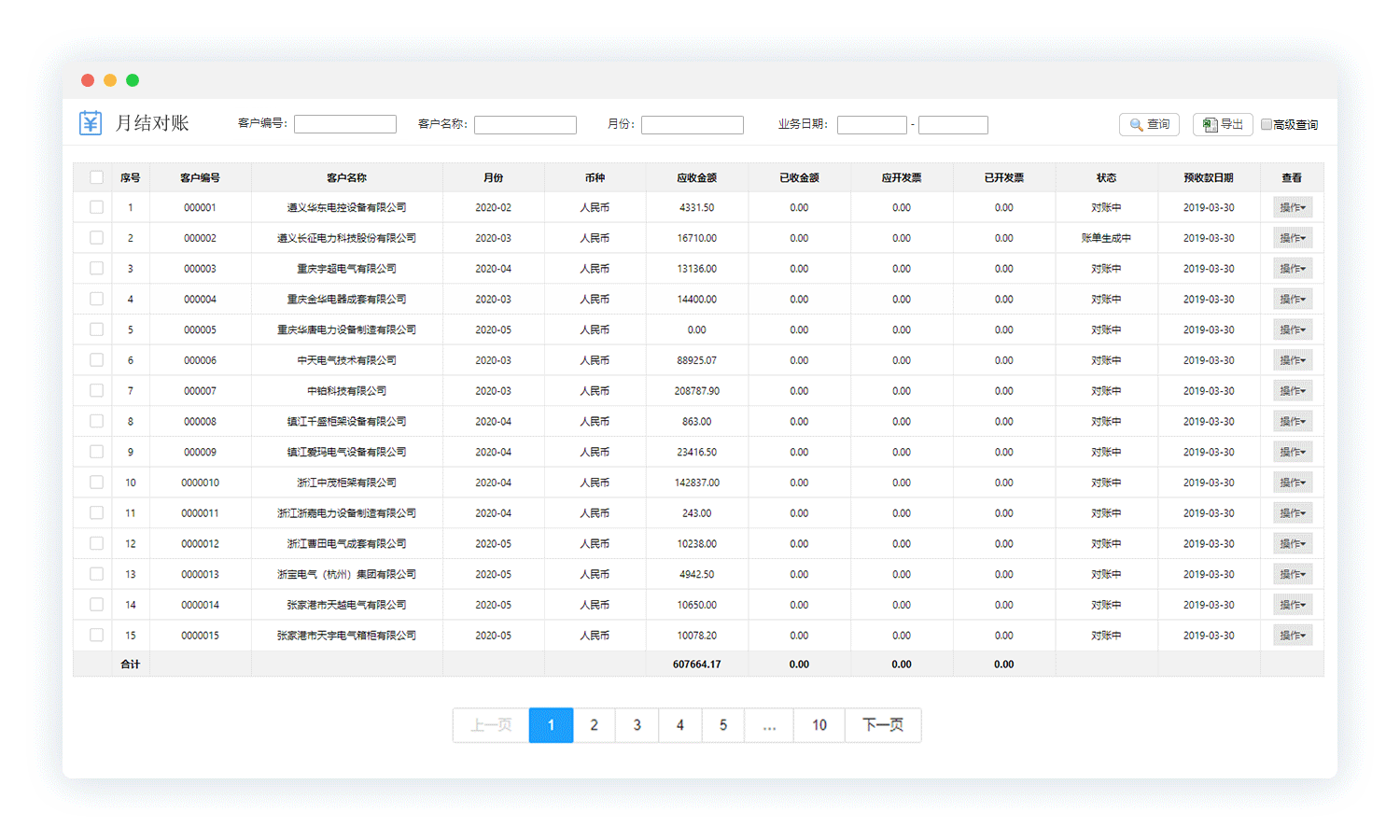Click the 客户名称 text field

[525, 124]
